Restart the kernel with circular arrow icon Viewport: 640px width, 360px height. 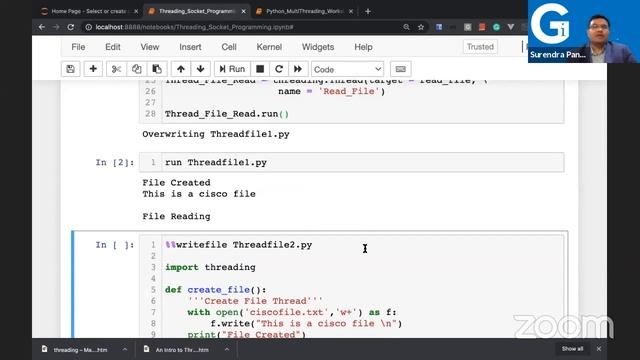click(279, 69)
